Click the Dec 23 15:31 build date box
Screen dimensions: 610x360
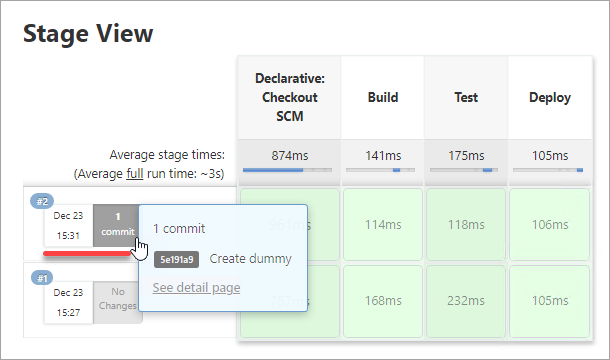tap(68, 225)
